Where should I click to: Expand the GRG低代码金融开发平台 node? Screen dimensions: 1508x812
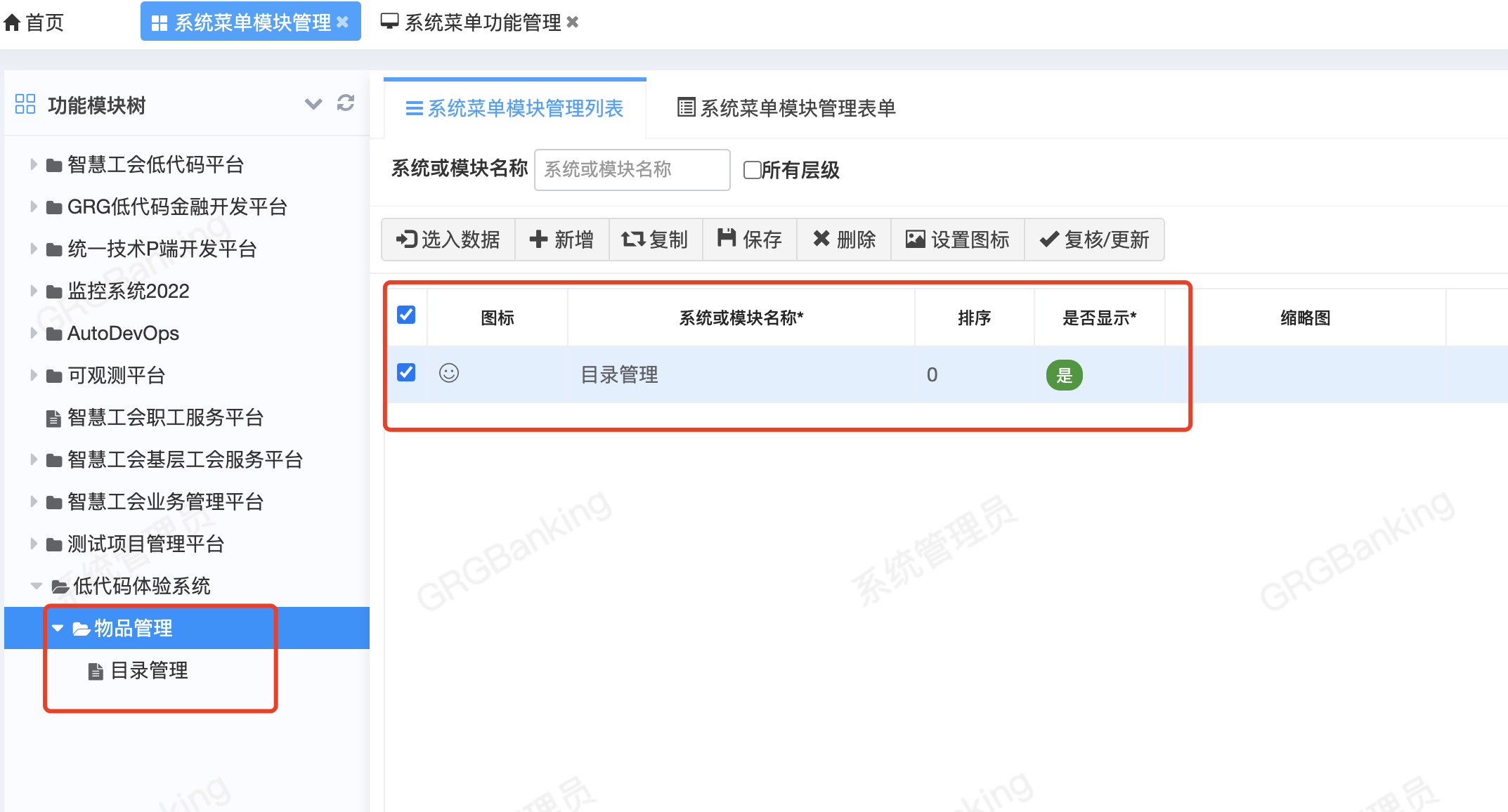(33, 207)
